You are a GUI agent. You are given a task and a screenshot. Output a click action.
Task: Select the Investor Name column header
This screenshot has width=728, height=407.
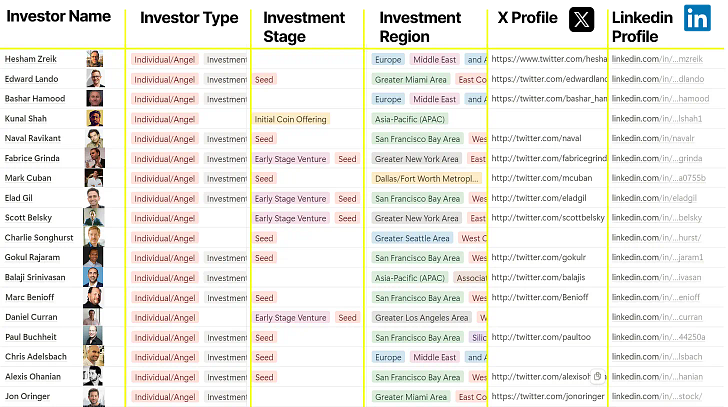[58, 16]
